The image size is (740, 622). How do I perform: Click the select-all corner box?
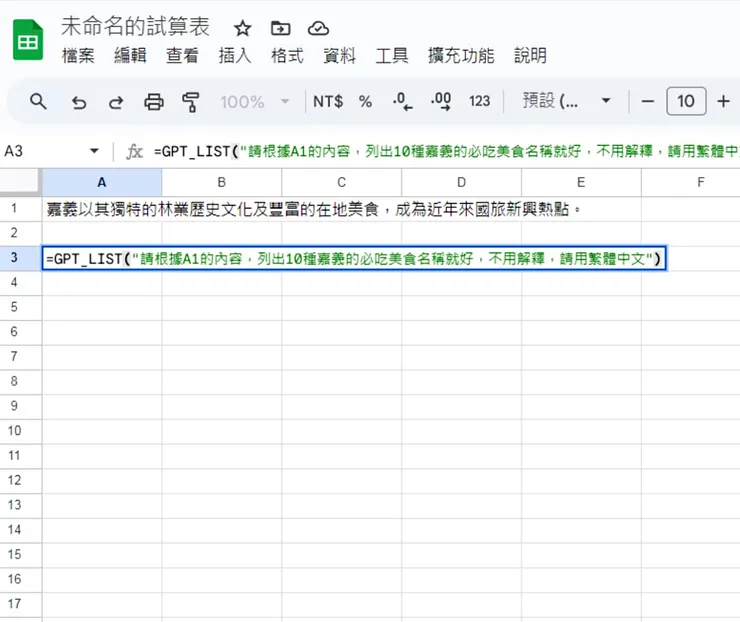pos(19,181)
